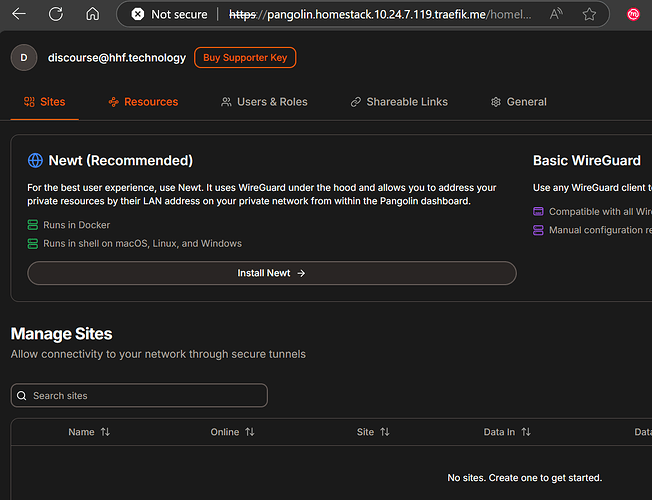Focus the Search sites input field
This screenshot has width=652, height=500.
pyautogui.click(x=139, y=395)
